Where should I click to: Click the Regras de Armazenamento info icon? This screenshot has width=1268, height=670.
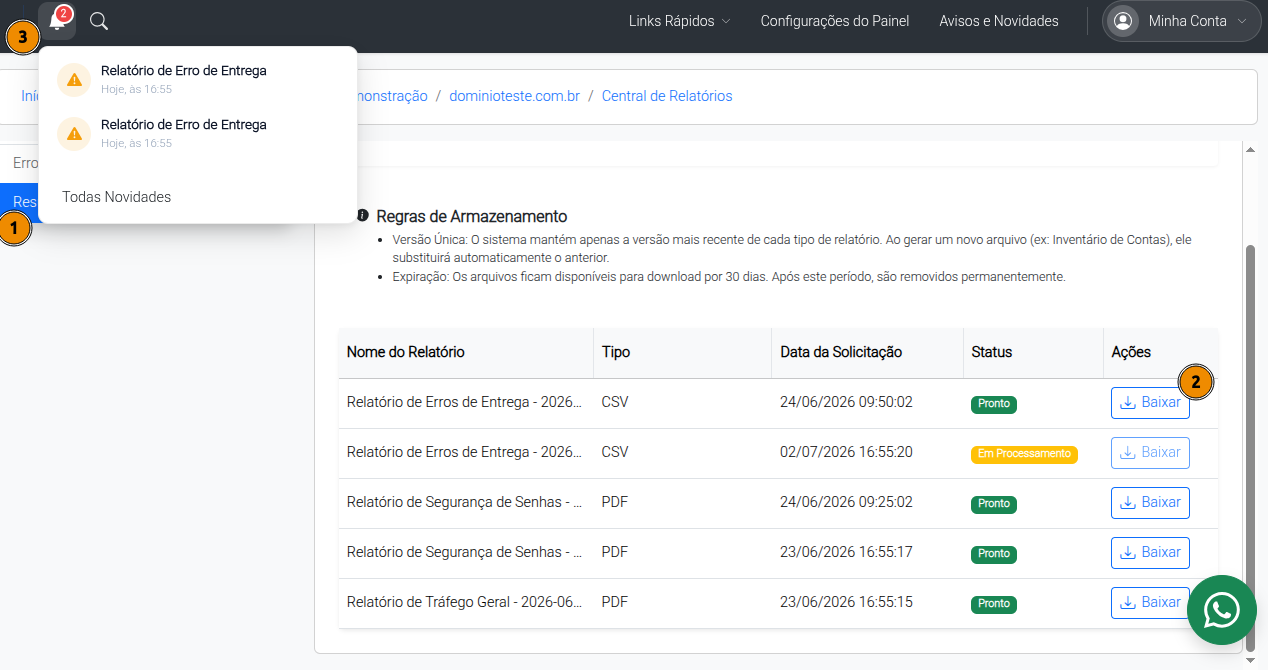[x=363, y=216]
